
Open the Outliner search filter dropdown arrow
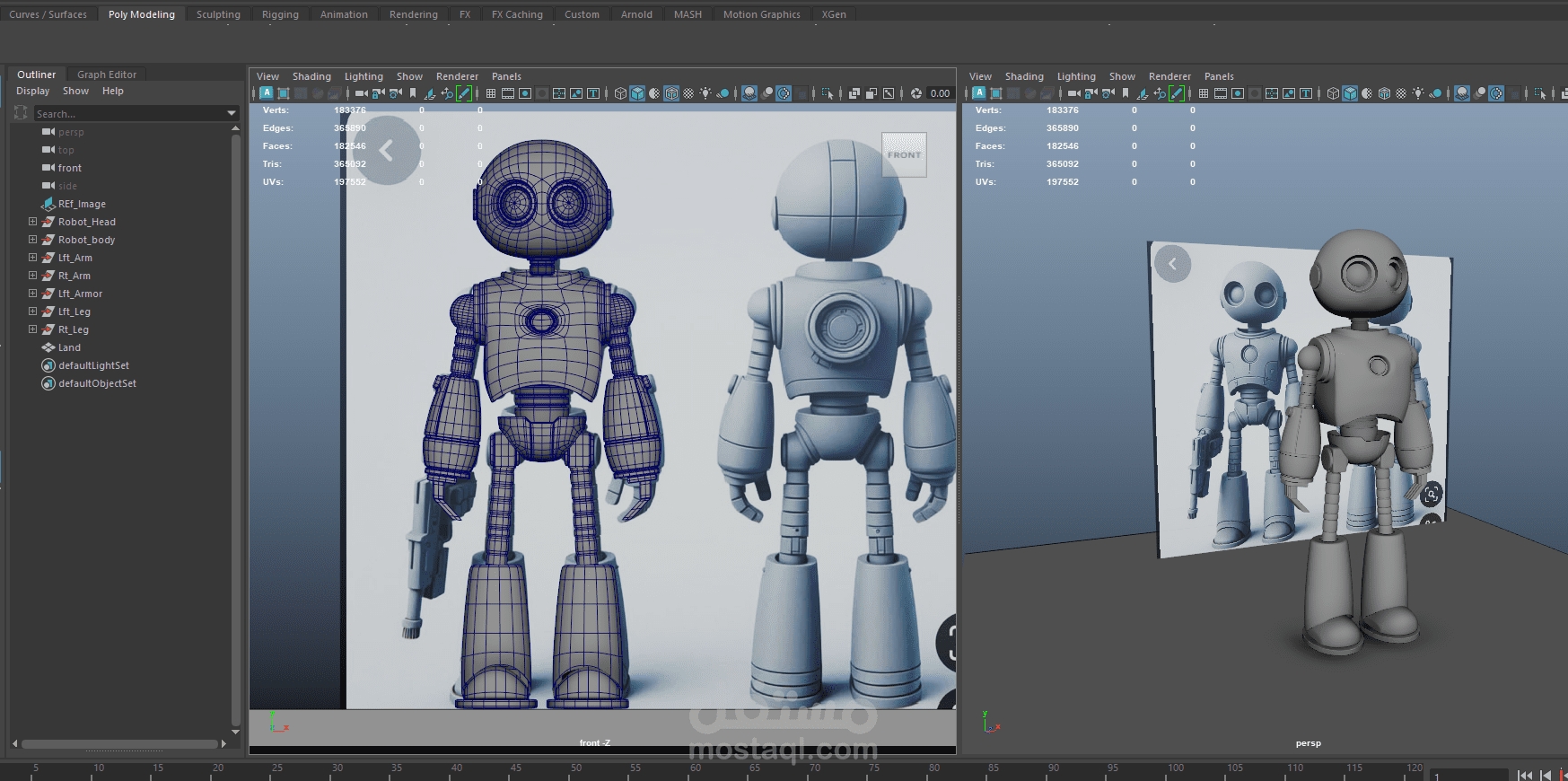[x=232, y=114]
